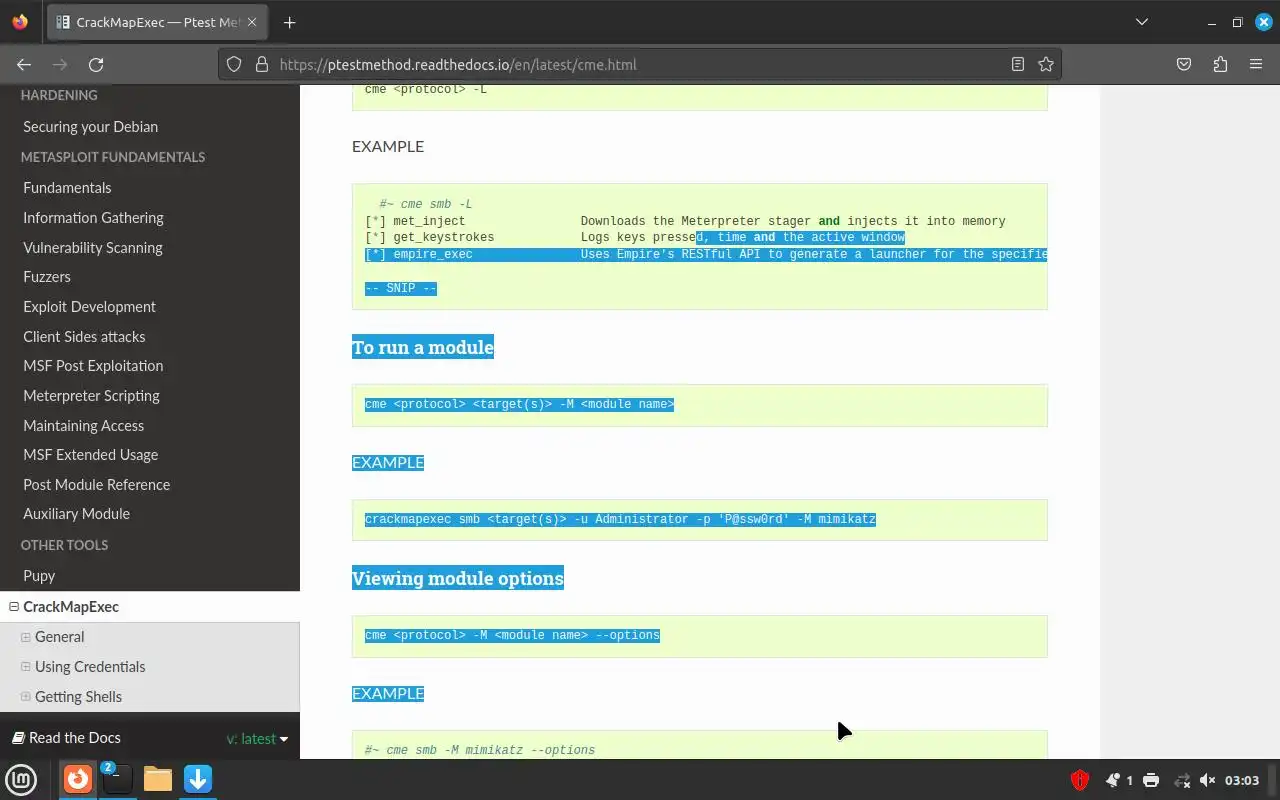The image size is (1280, 800).
Task: Open the Save to Pocket button
Action: coord(1184,64)
